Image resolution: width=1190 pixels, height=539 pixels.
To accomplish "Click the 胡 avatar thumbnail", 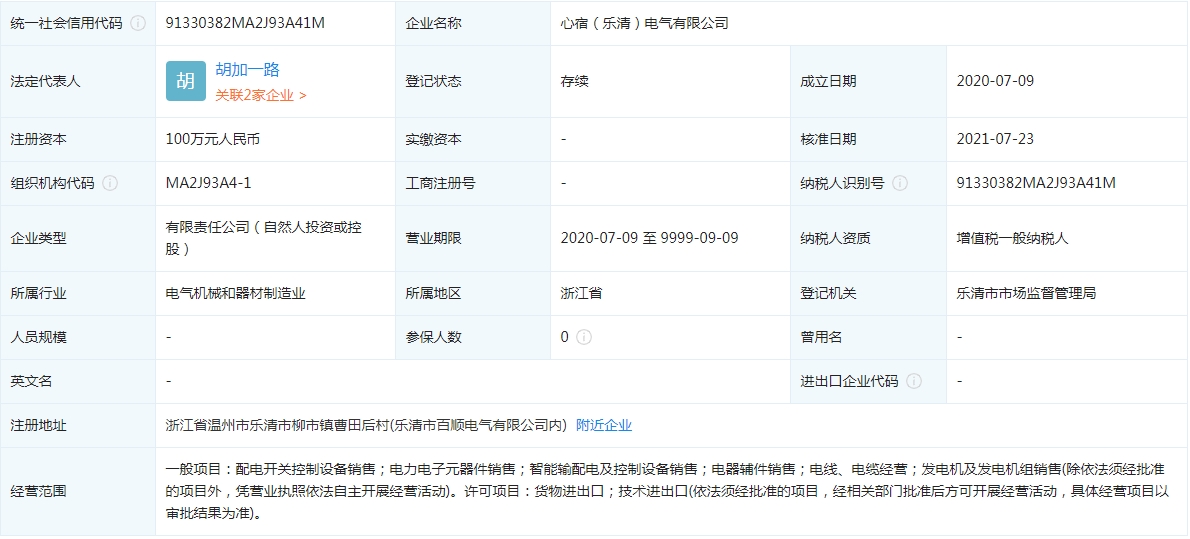I will tap(186, 81).
